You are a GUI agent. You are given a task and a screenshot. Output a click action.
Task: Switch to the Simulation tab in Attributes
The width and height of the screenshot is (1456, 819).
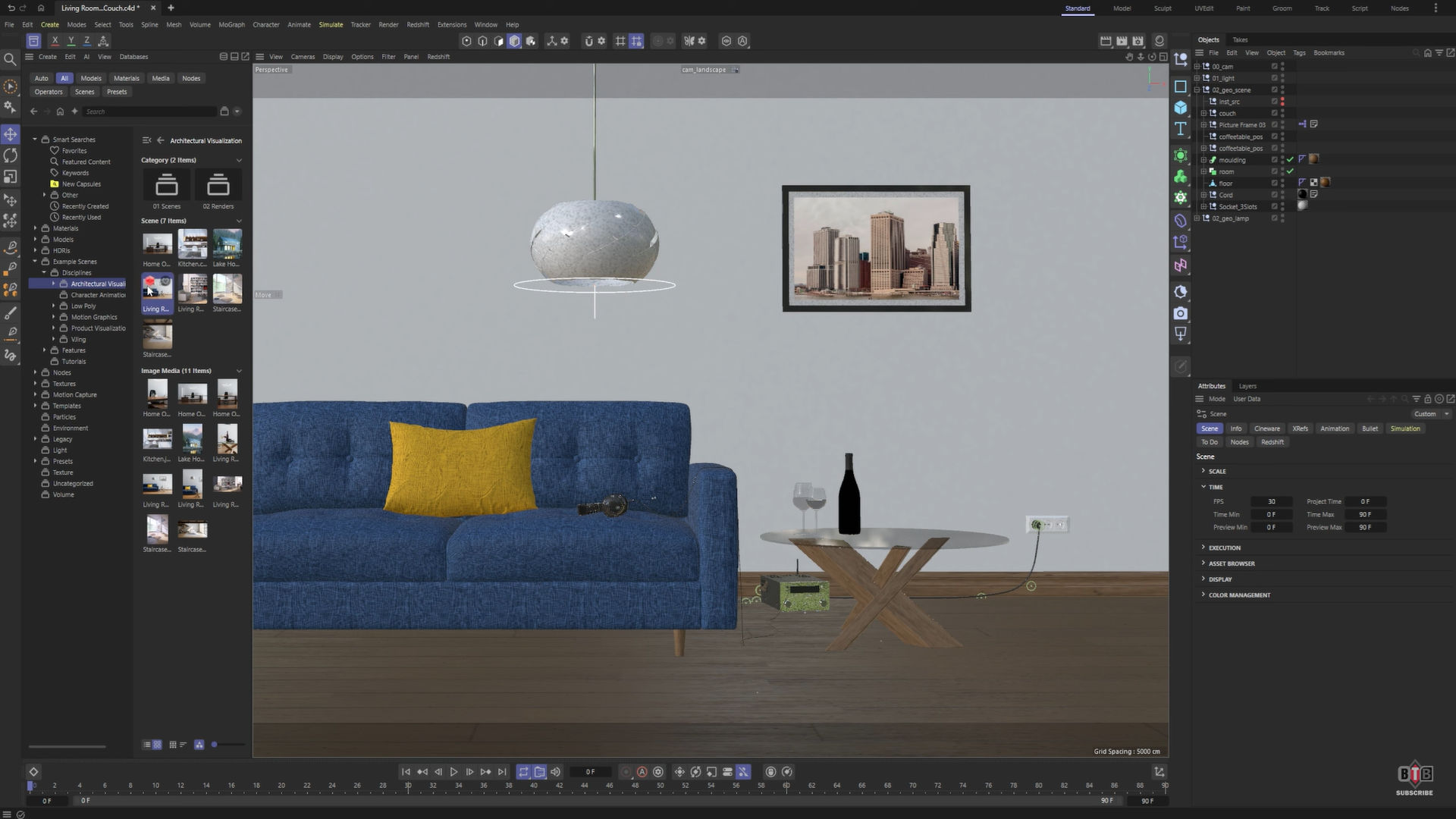tap(1404, 428)
